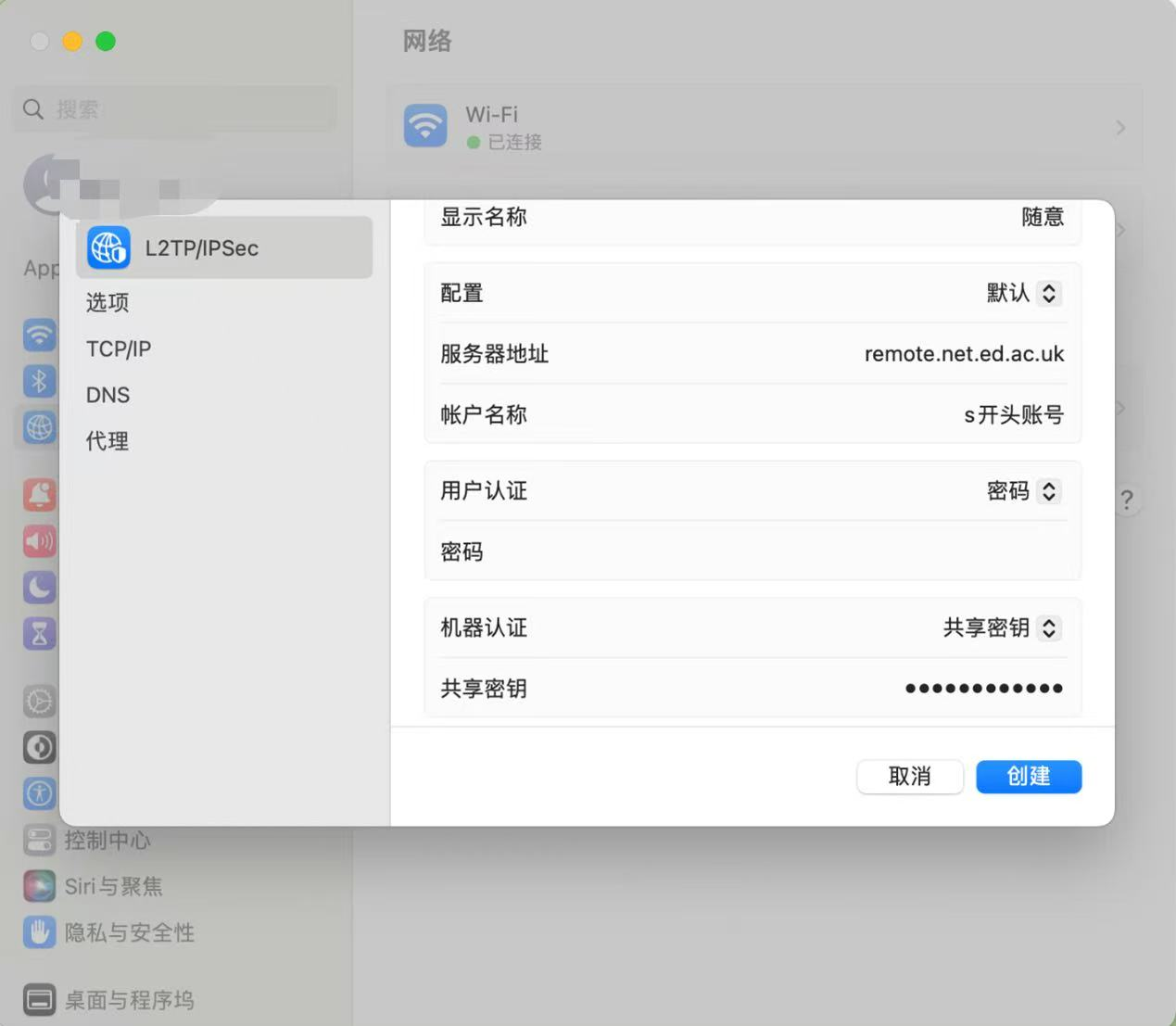The image size is (1176, 1026).
Task: Switch to the TCP/IP tab
Action: [x=119, y=349]
